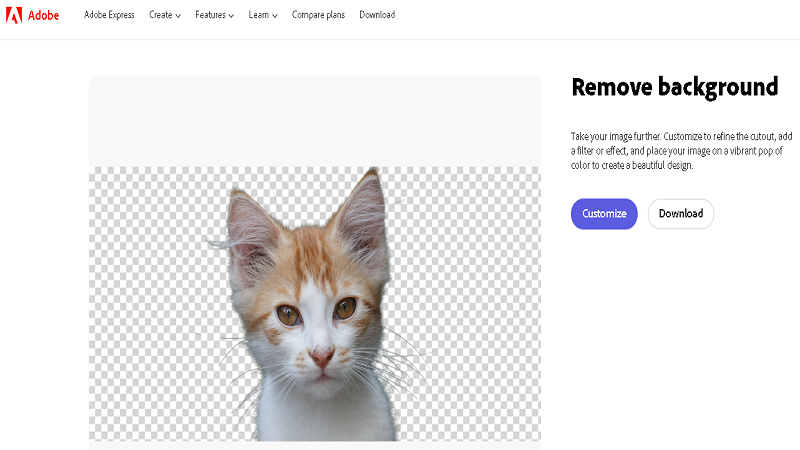Open Download in the top navigation
This screenshot has width=800, height=450.
[x=377, y=15]
